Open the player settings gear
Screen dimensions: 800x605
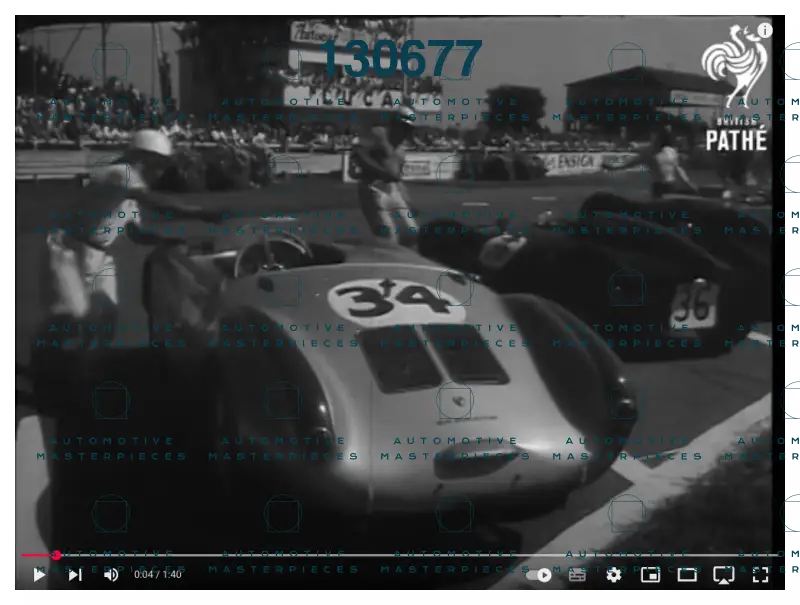(x=614, y=575)
